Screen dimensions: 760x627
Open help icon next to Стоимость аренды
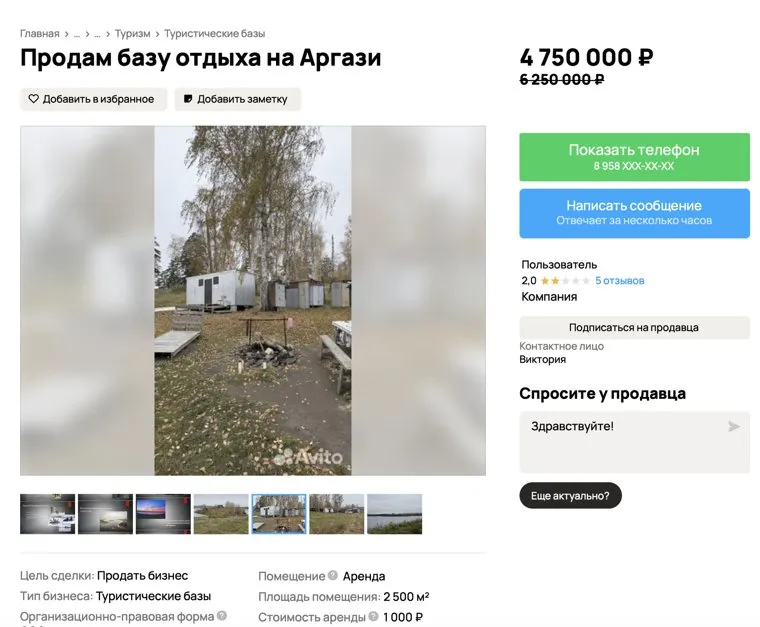point(373,616)
